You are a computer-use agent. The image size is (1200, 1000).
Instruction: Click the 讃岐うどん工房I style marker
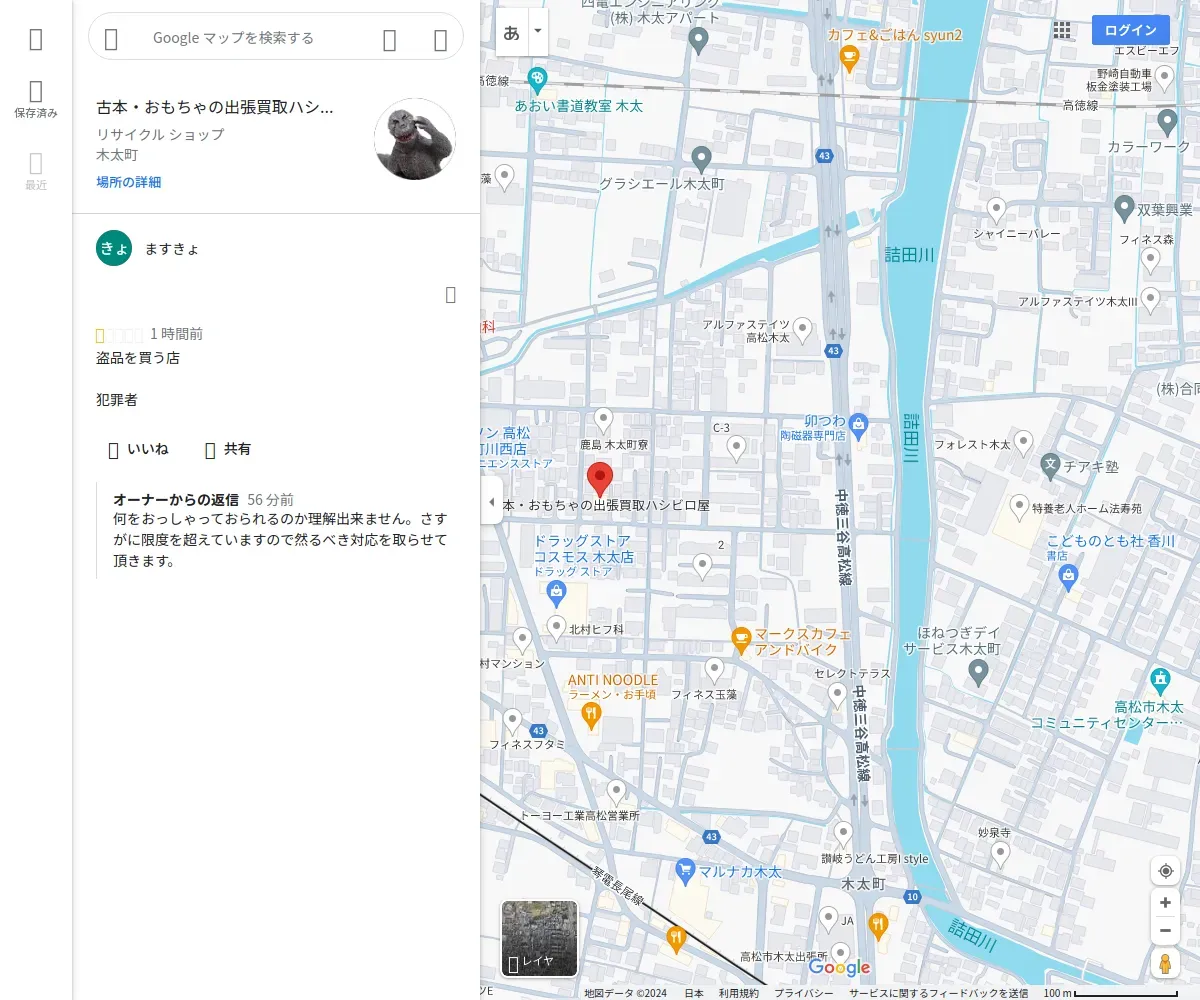coord(843,835)
